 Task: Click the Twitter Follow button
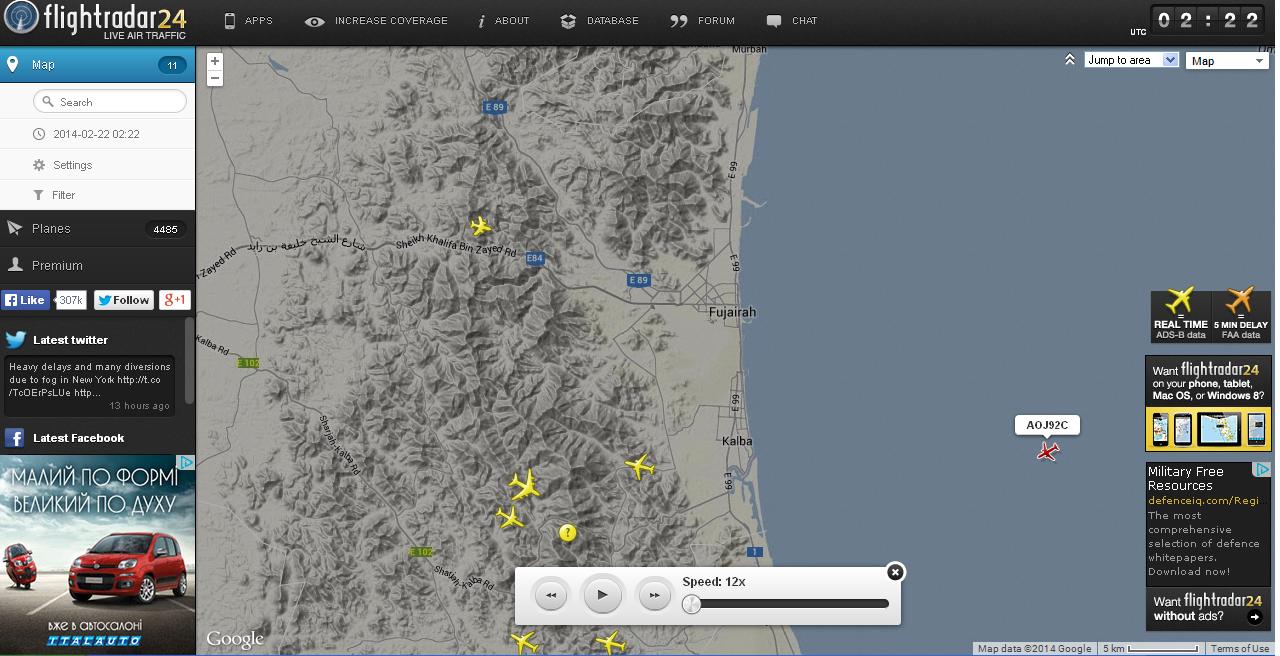(x=124, y=300)
